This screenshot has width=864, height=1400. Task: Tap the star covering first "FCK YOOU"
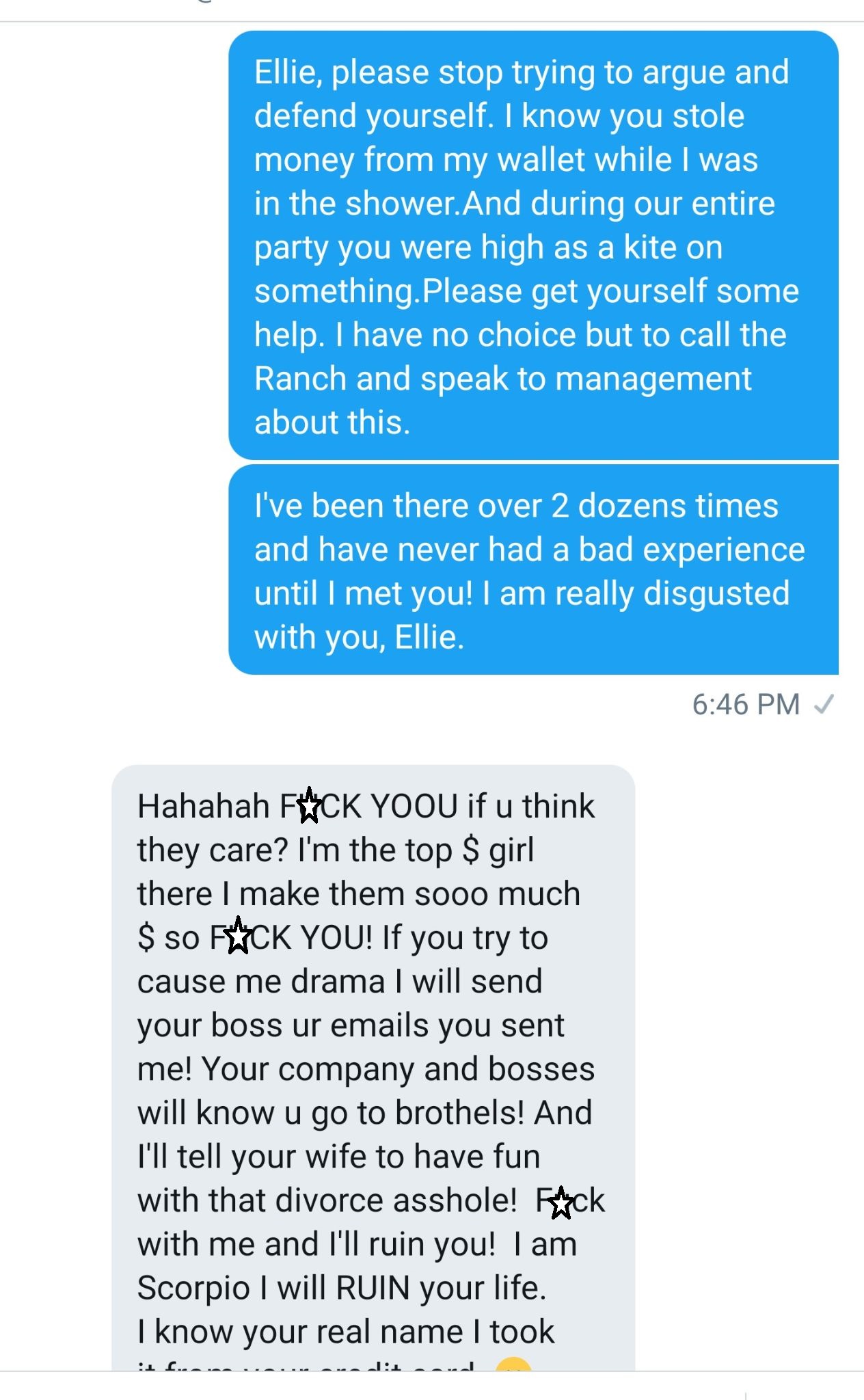309,805
